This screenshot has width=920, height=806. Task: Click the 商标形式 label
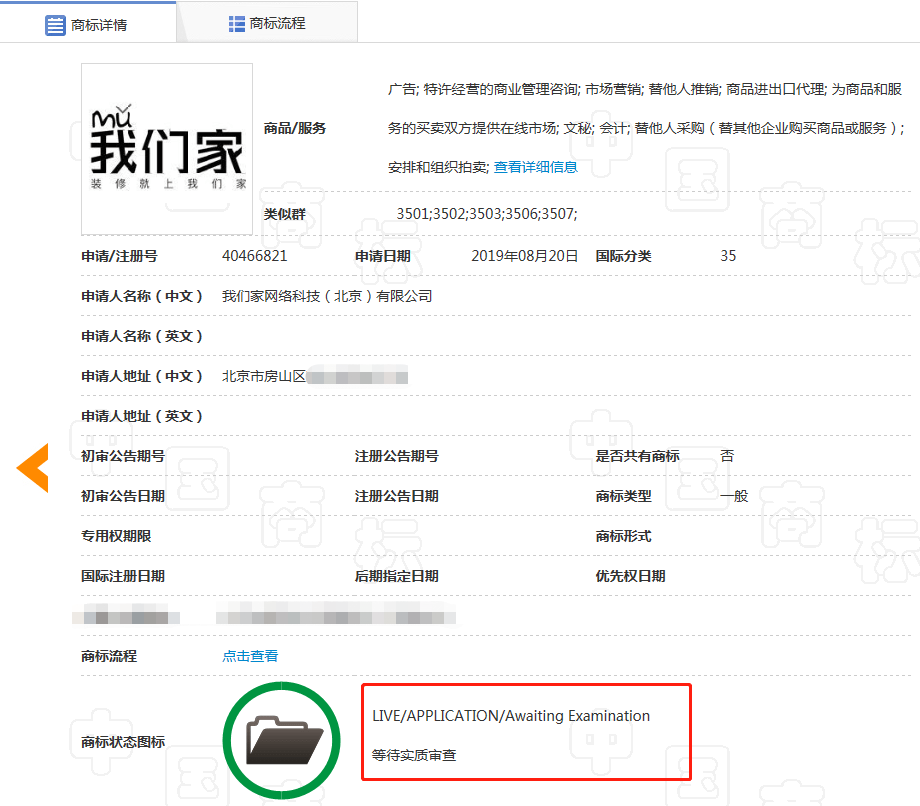623,536
